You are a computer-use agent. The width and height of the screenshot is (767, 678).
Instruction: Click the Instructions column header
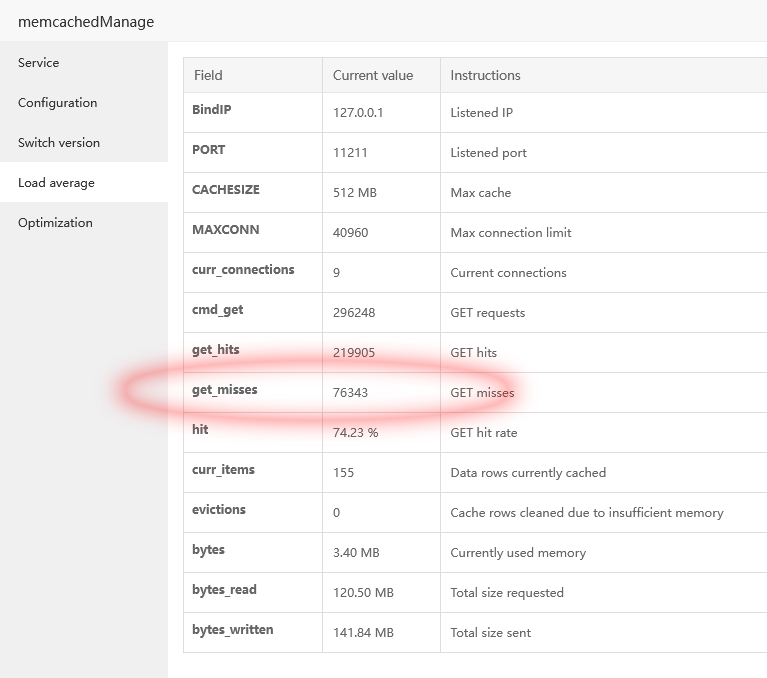coord(485,75)
